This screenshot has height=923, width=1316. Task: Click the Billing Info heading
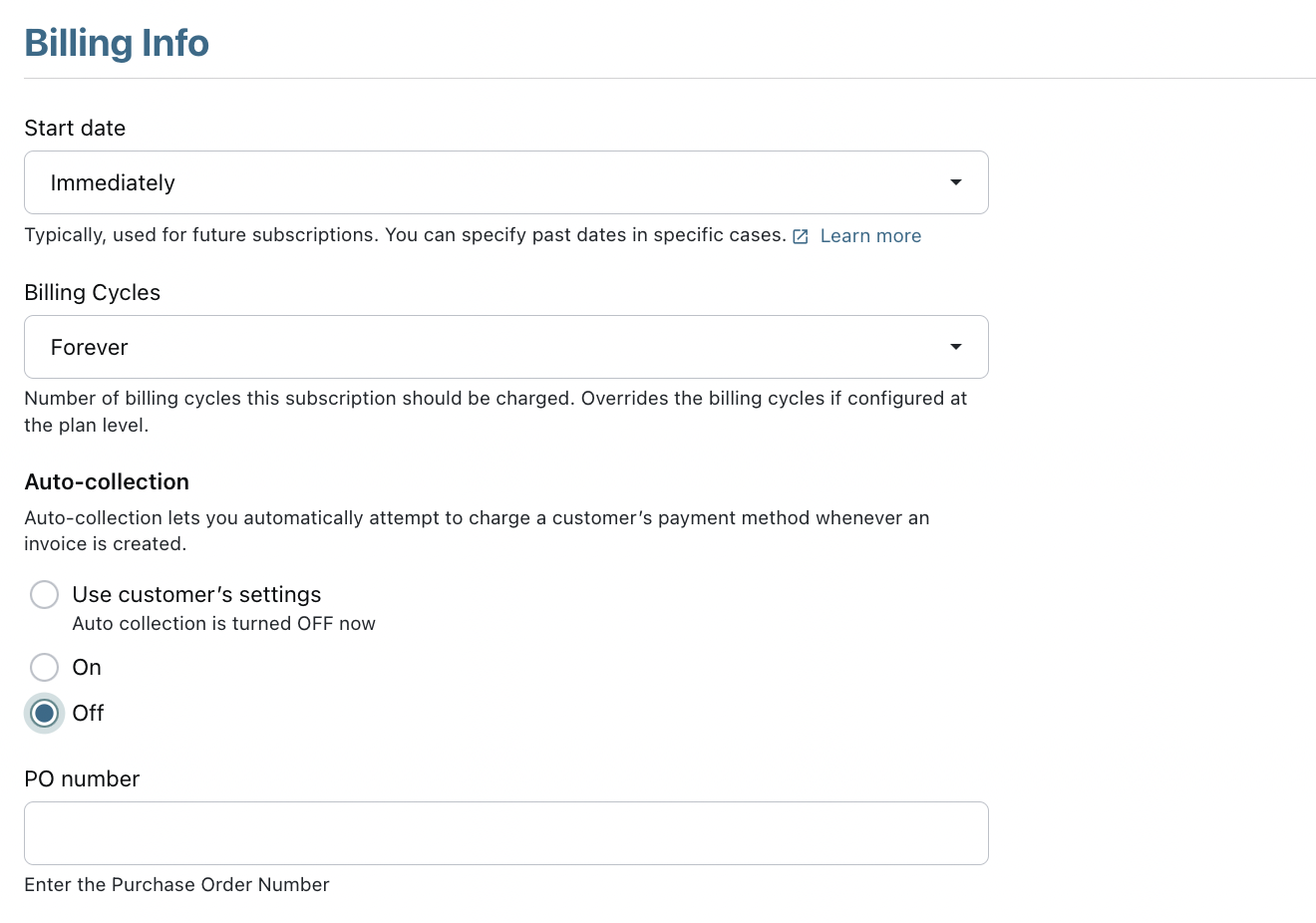117,43
